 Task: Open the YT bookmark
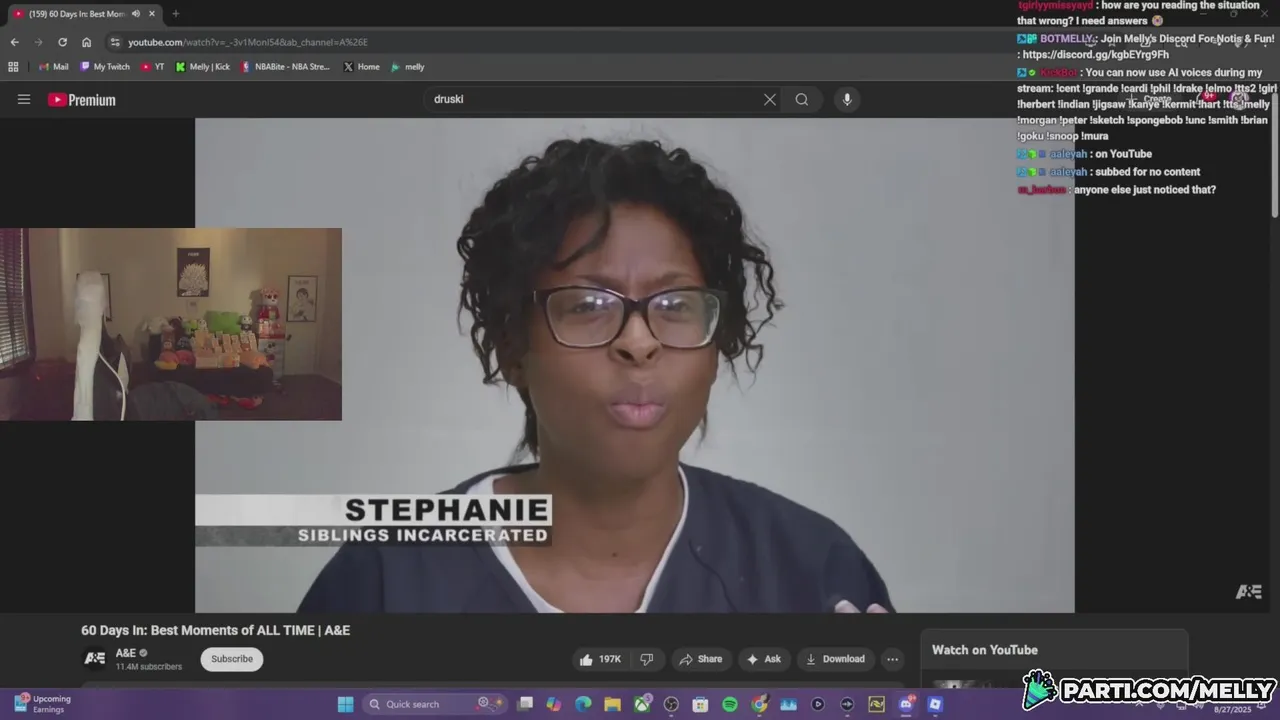153,67
